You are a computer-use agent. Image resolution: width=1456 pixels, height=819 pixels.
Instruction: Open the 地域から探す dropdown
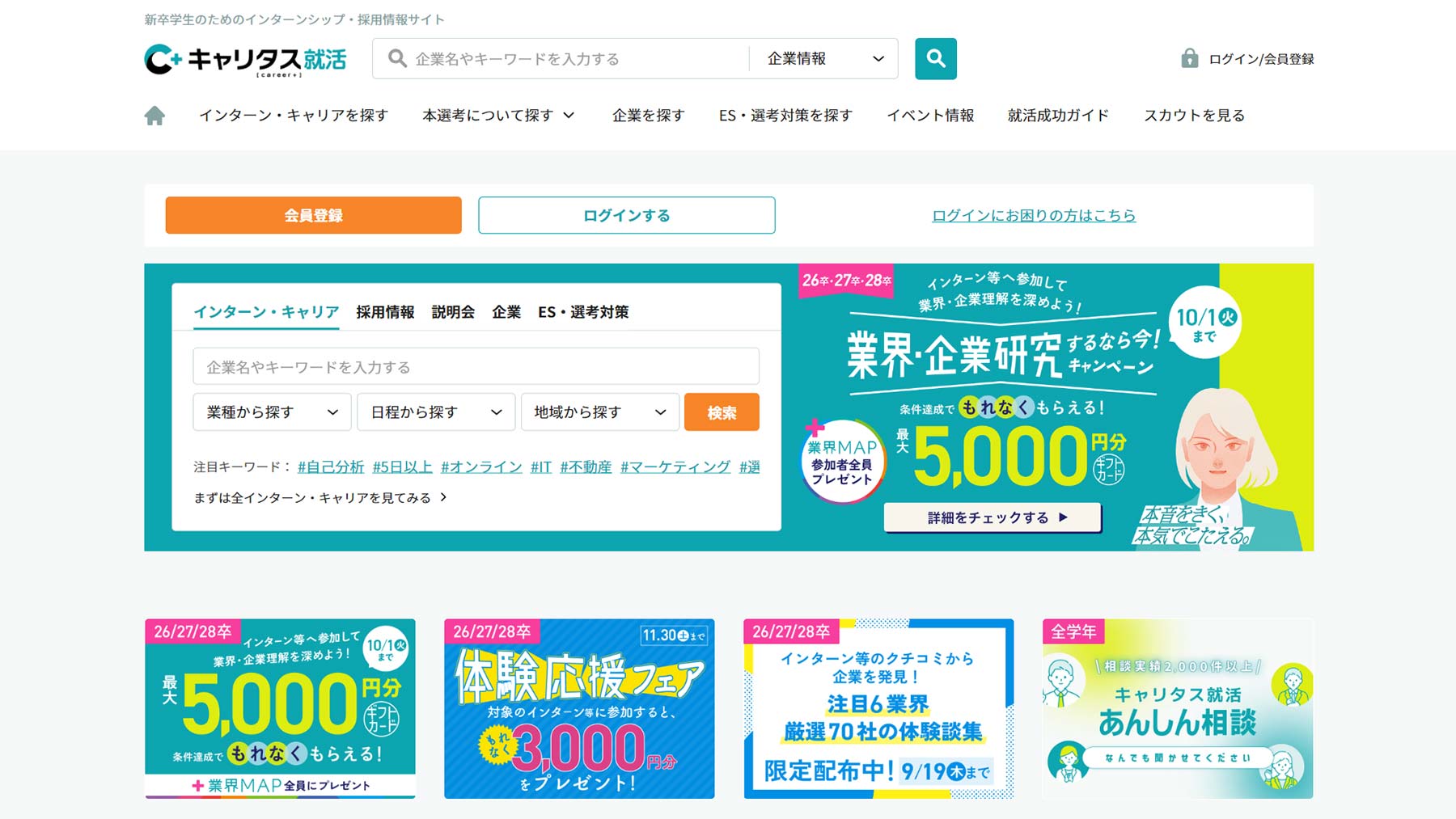coord(600,412)
